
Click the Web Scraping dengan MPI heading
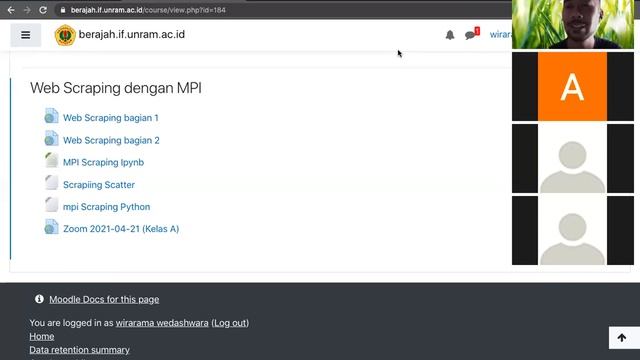pyautogui.click(x=116, y=88)
